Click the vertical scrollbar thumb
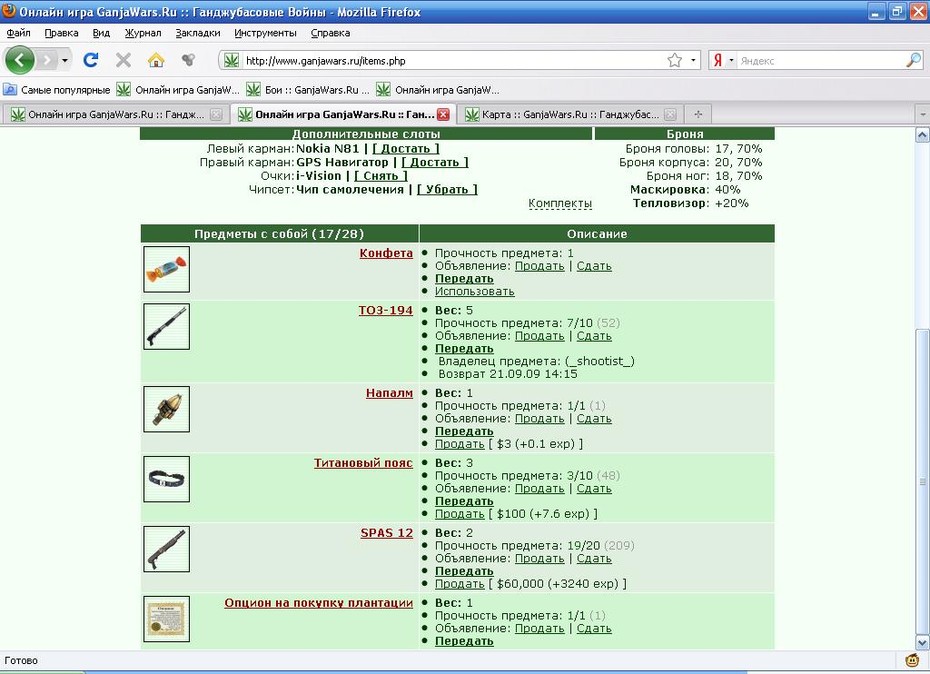Viewport: 930px width, 674px height. click(922, 482)
